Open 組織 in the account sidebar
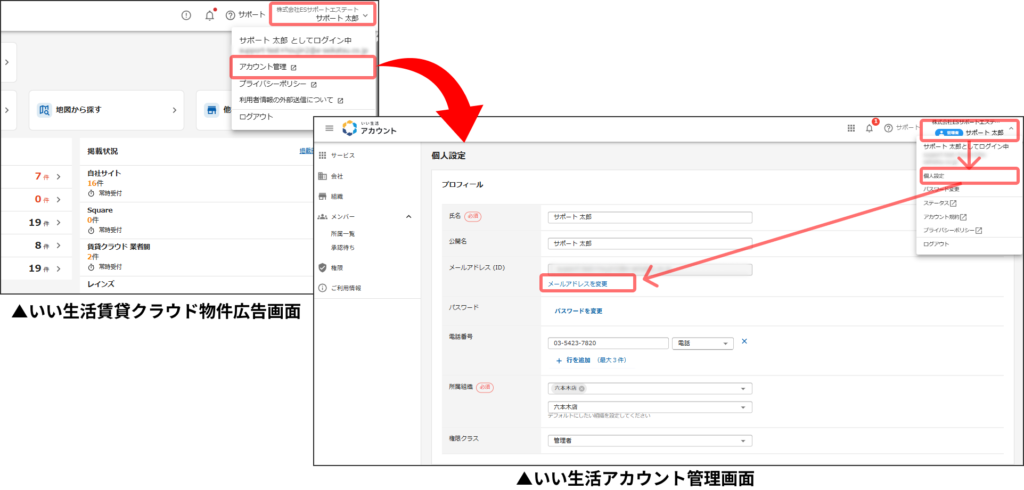 click(x=337, y=196)
